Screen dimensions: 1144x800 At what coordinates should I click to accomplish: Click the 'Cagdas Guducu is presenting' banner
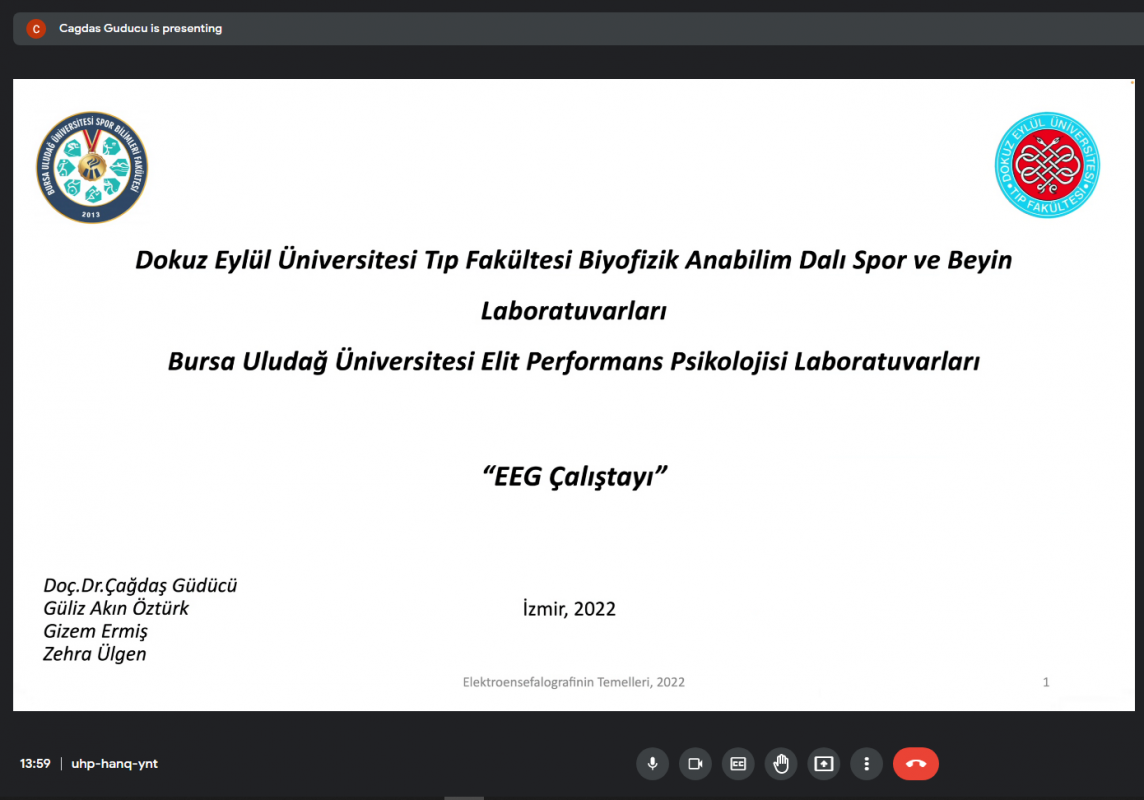click(x=140, y=29)
